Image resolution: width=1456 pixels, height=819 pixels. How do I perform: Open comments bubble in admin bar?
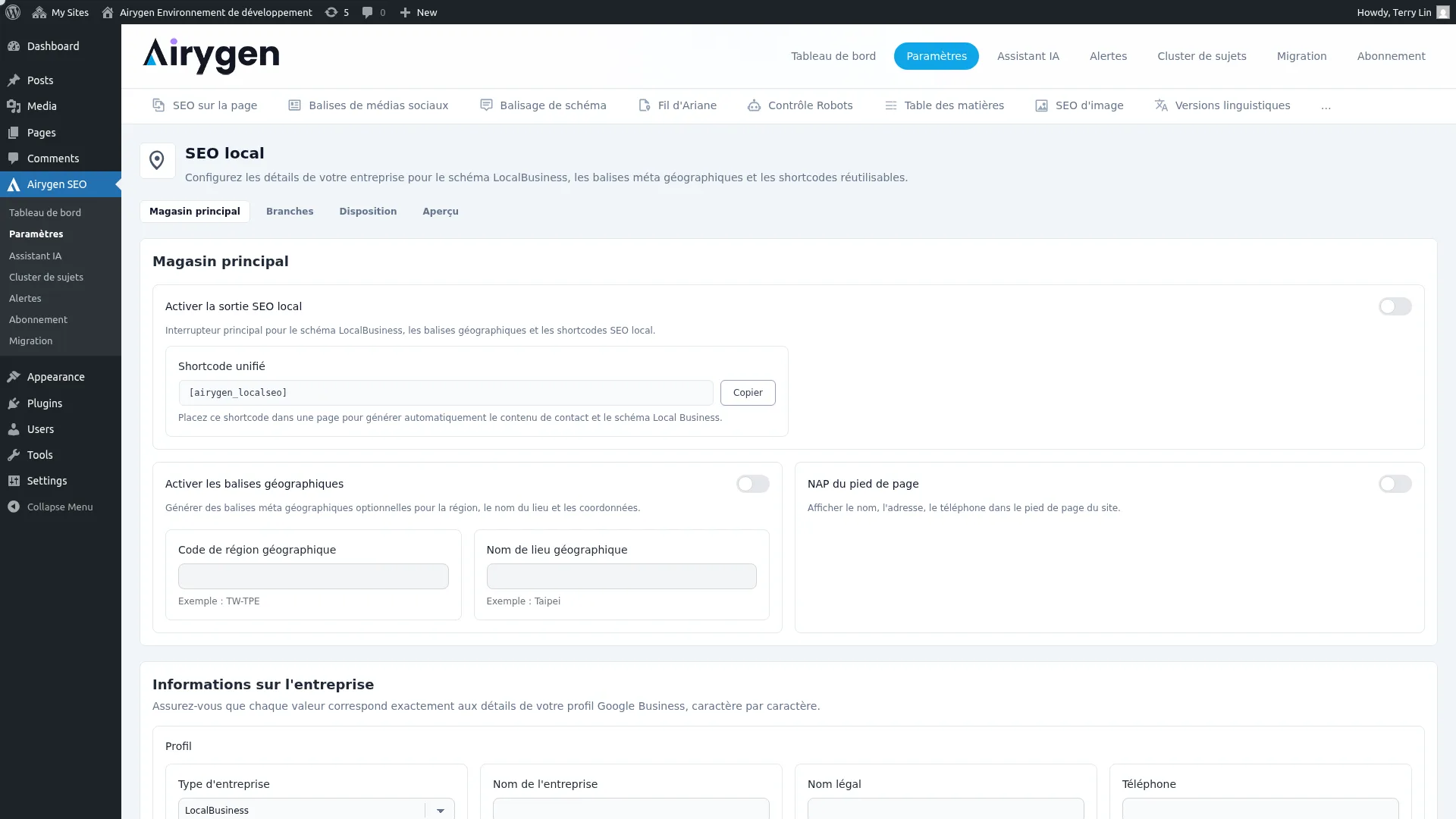pos(373,12)
